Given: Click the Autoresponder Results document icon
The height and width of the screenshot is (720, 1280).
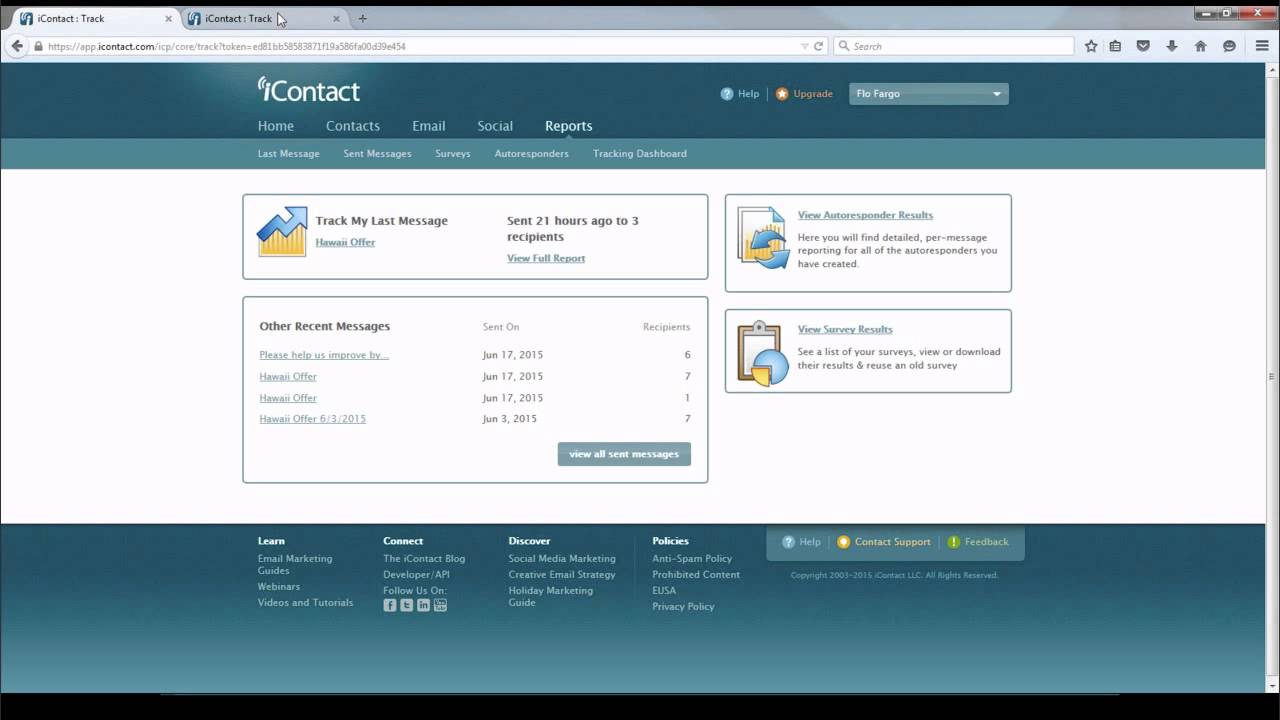Looking at the screenshot, I should (x=763, y=238).
